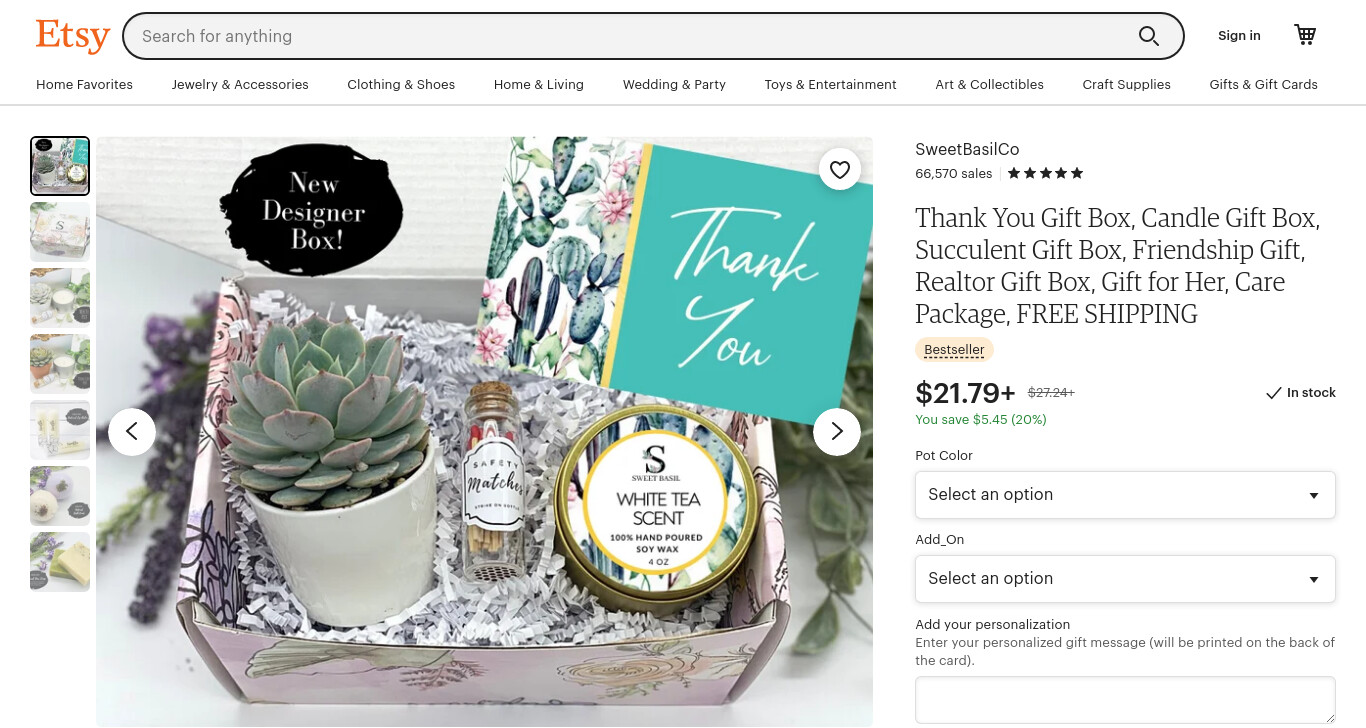This screenshot has width=1366, height=728.
Task: Open Jewelry & Accessories category menu
Action: [x=240, y=85]
